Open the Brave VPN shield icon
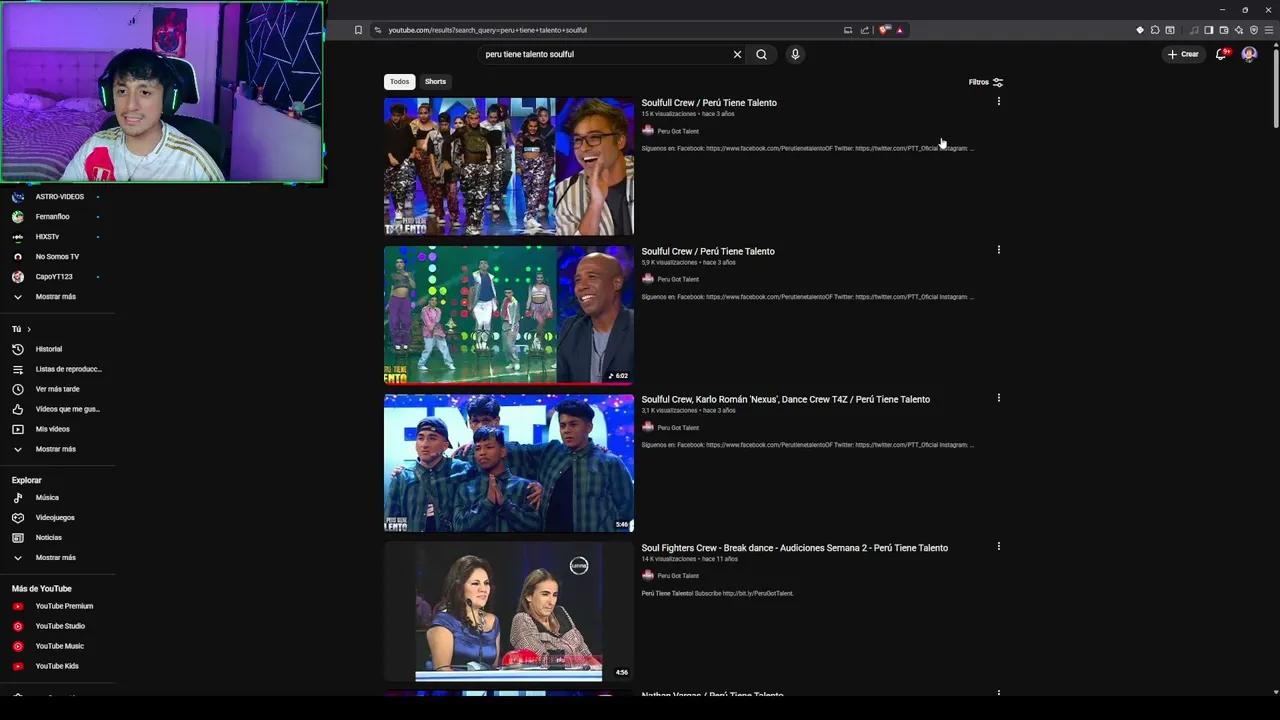Image resolution: width=1280 pixels, height=720 pixels. [1254, 30]
